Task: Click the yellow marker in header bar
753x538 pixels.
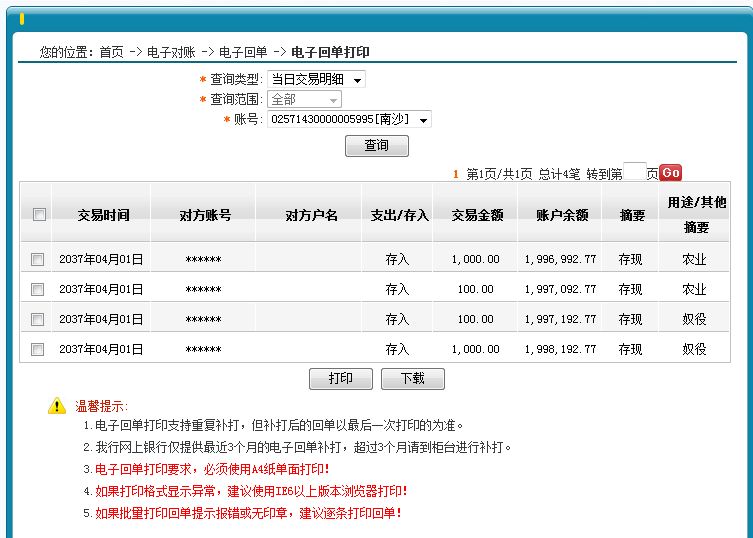Action: [x=22, y=19]
